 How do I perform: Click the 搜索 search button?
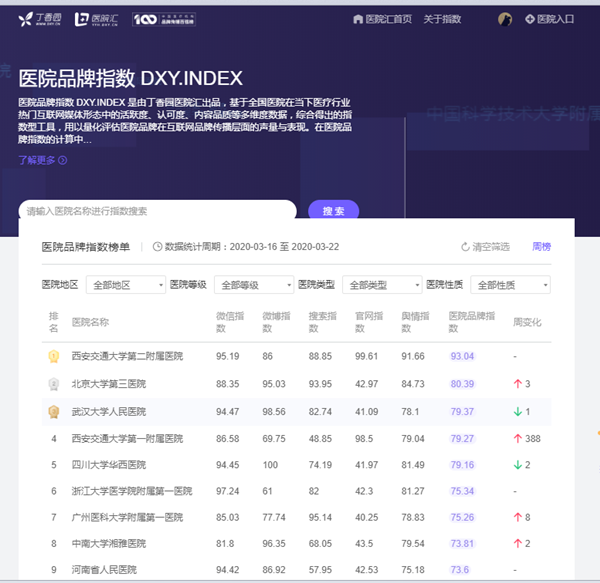click(x=333, y=211)
